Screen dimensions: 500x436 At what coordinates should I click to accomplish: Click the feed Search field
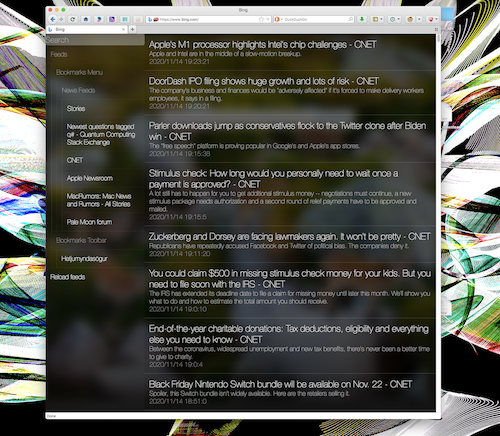95,40
